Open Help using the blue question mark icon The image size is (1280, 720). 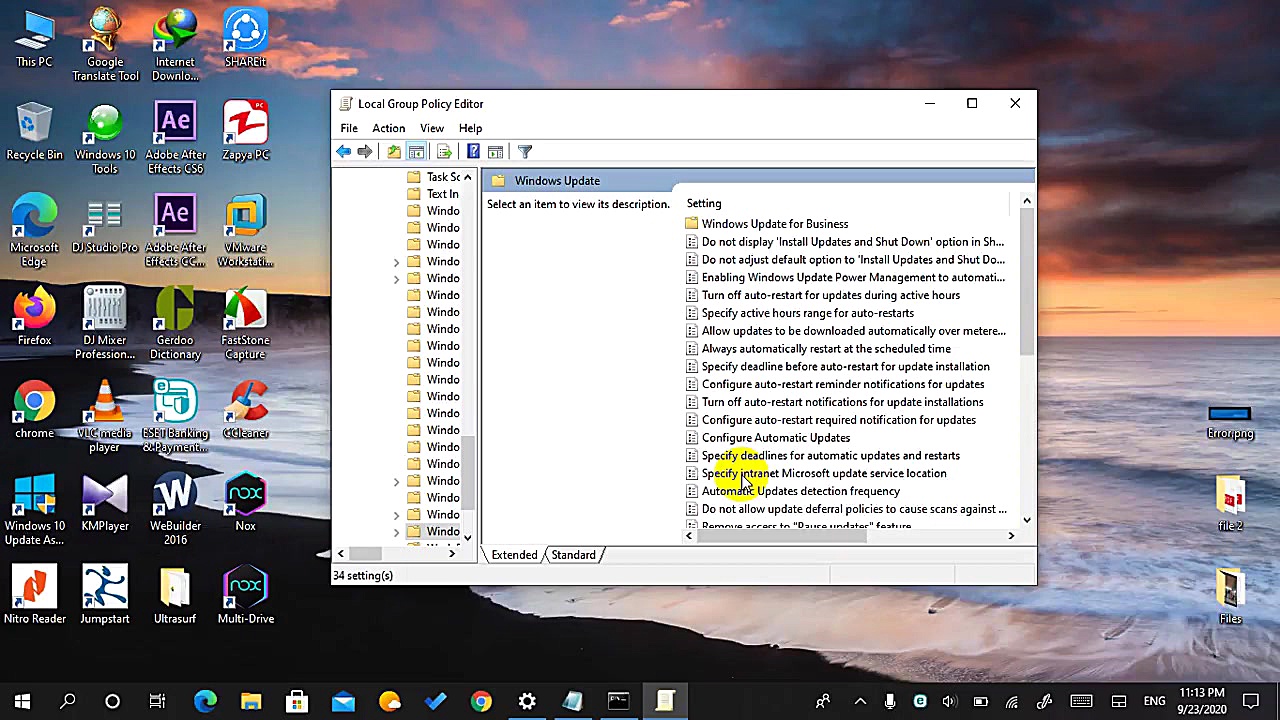click(473, 151)
